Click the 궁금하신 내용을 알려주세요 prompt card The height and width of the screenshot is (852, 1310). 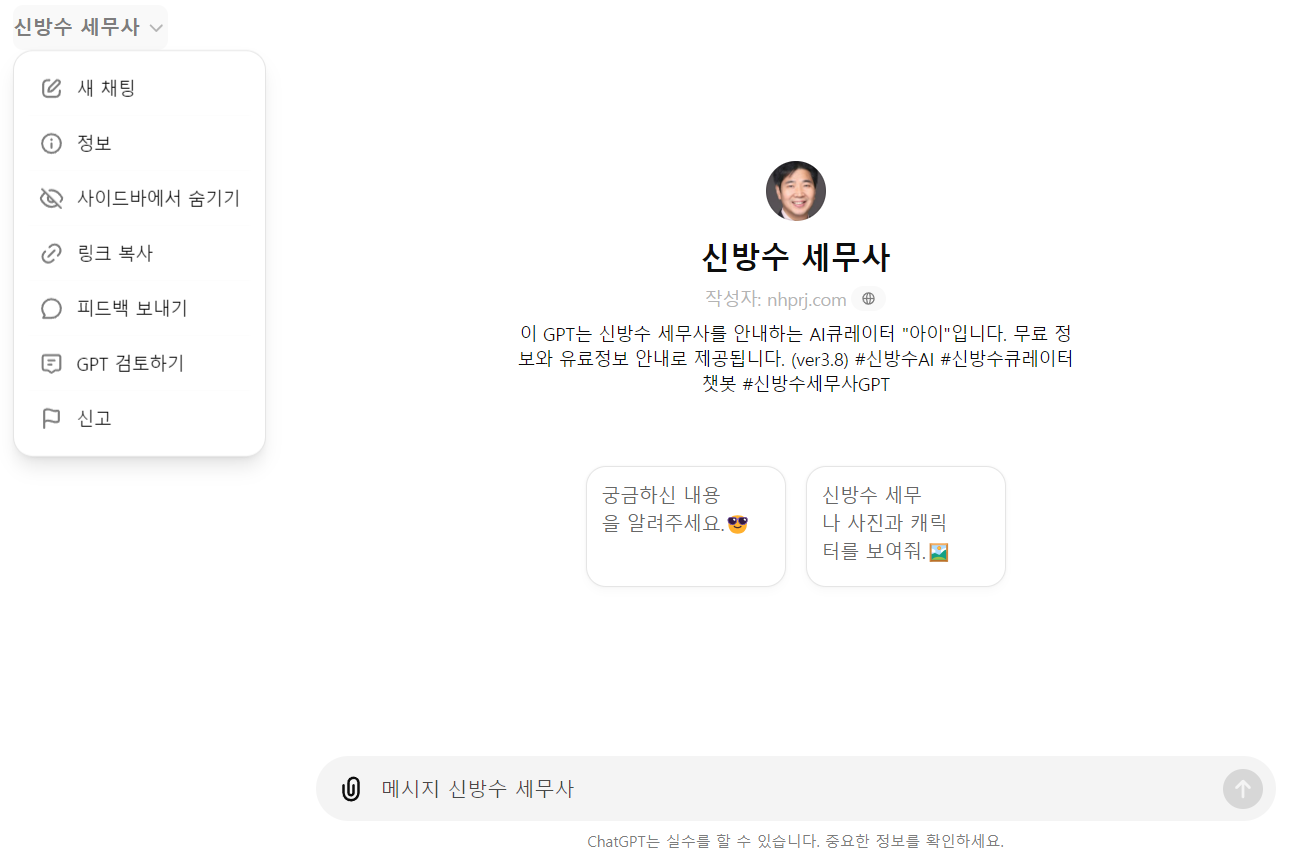tap(686, 527)
